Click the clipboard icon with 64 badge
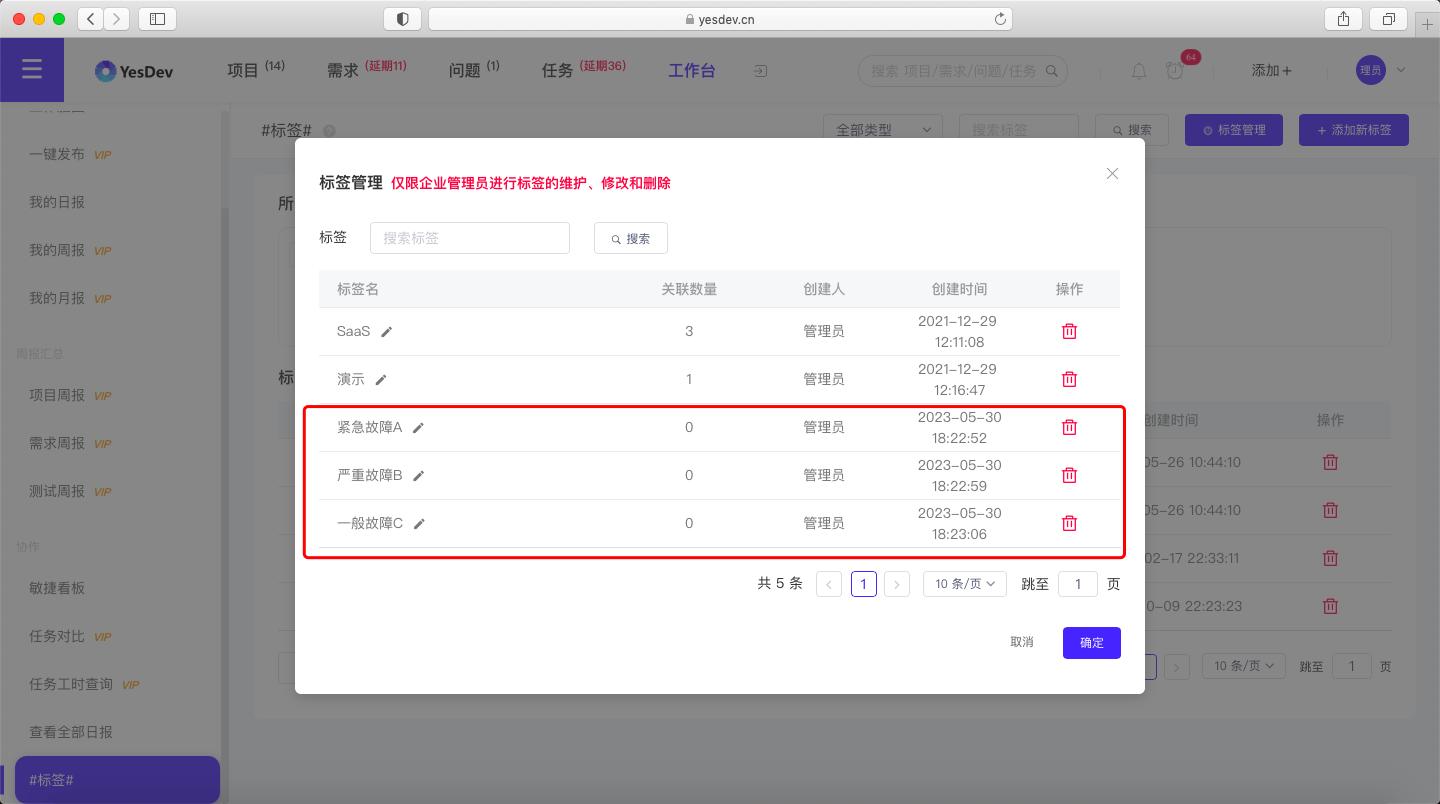The width and height of the screenshot is (1440, 804). tap(1175, 71)
